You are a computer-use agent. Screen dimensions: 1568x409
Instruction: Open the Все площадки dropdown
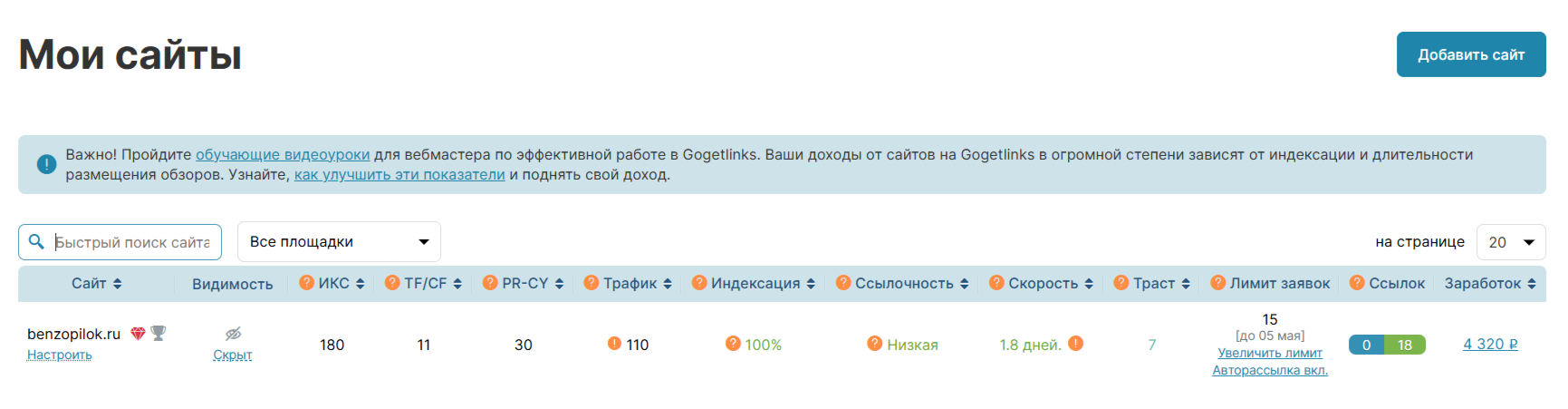[x=339, y=242]
